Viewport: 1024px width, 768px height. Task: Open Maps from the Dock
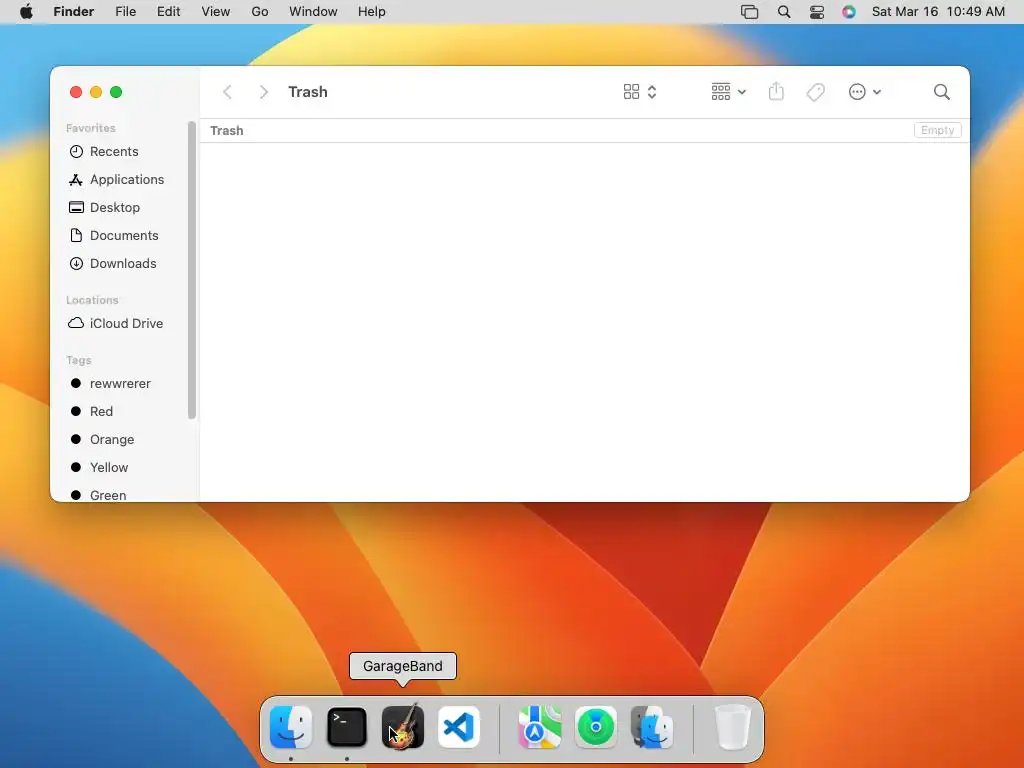tap(540, 727)
